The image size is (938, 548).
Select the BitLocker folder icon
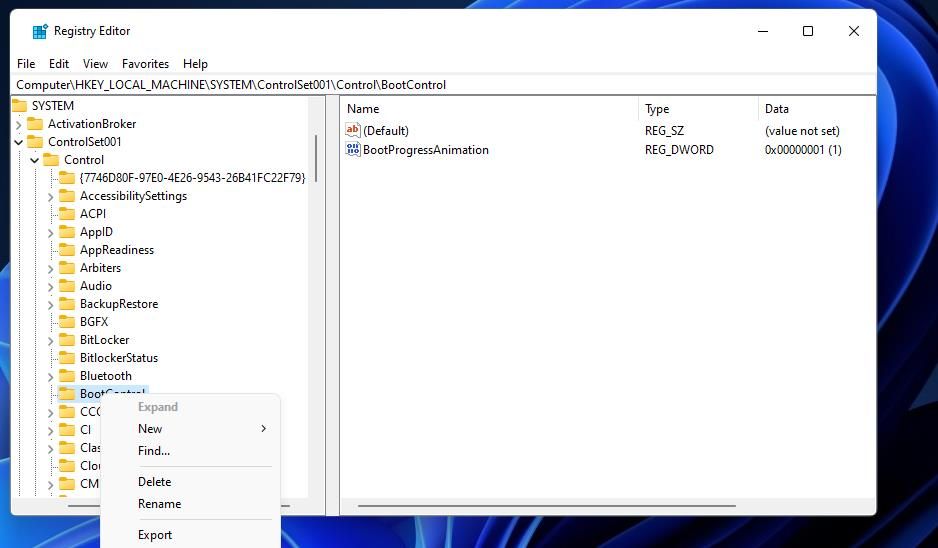pyautogui.click(x=67, y=339)
